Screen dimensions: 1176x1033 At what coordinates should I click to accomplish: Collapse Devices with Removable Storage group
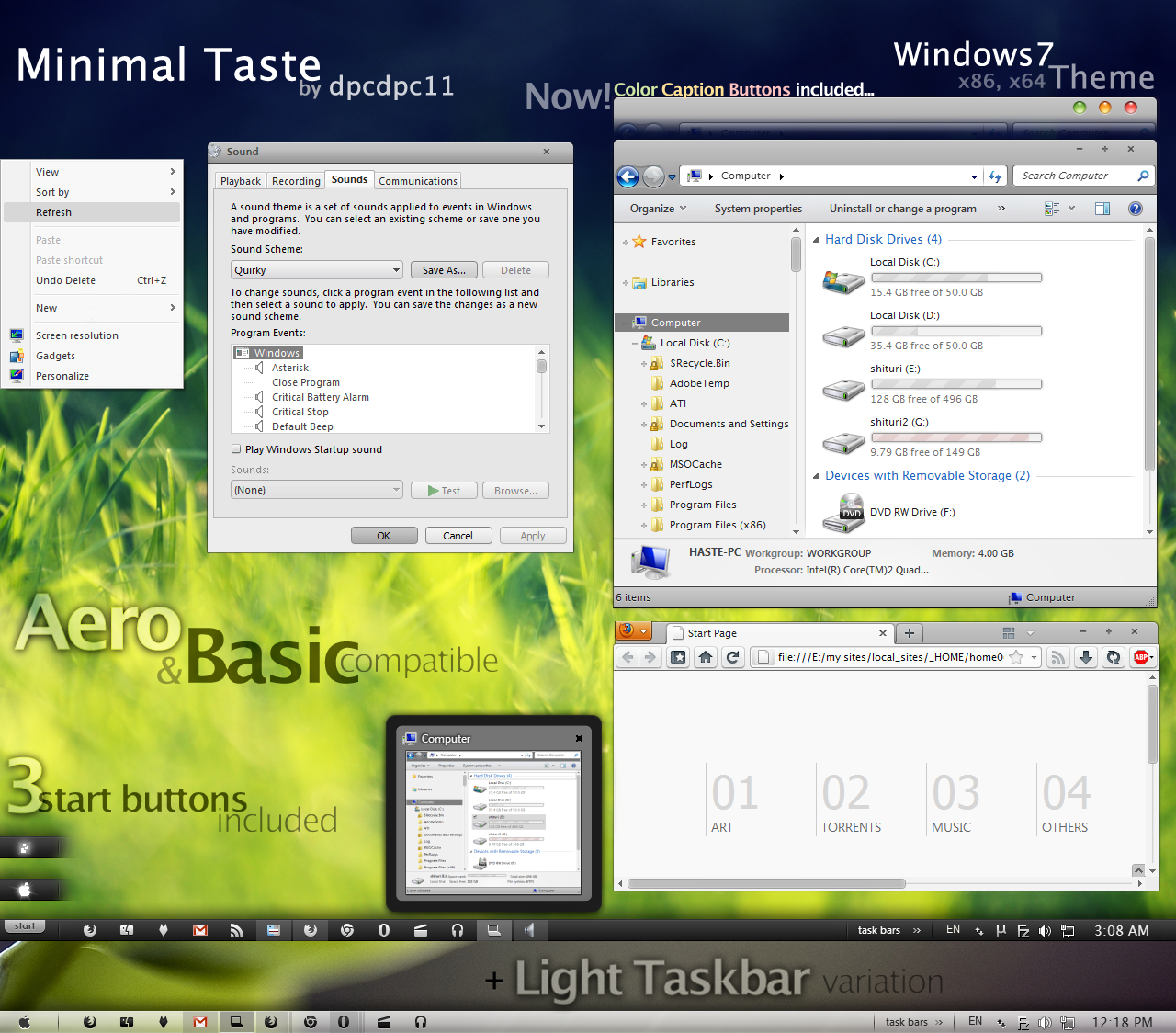816,476
